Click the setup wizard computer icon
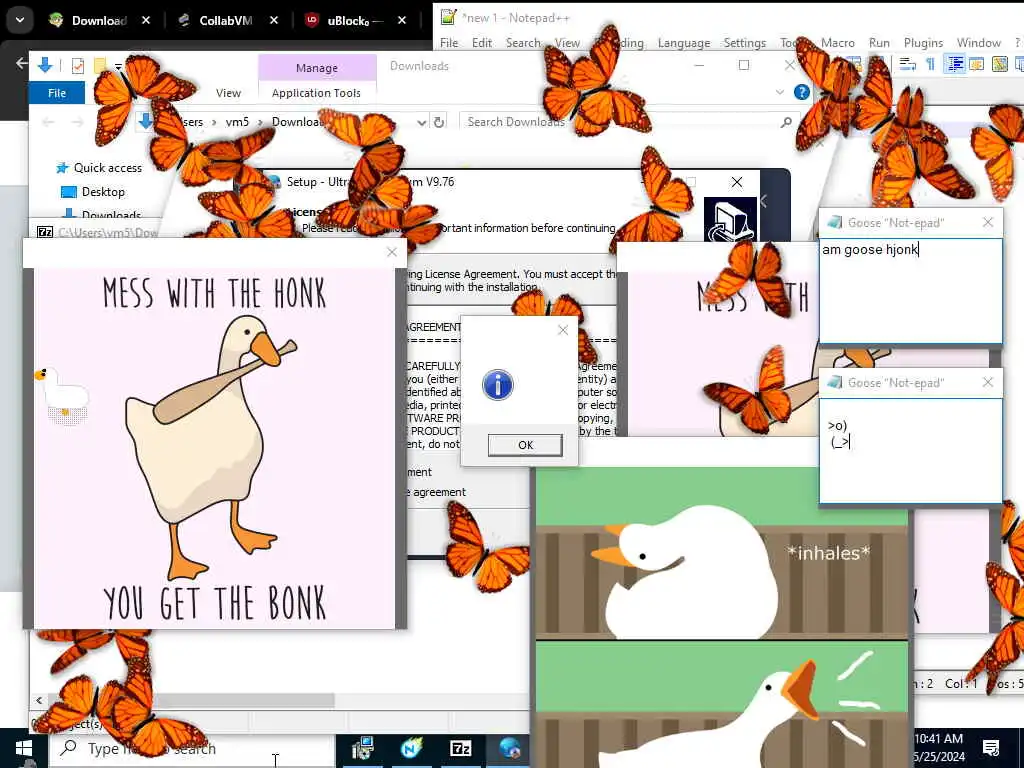The height and width of the screenshot is (768, 1024). tap(730, 220)
